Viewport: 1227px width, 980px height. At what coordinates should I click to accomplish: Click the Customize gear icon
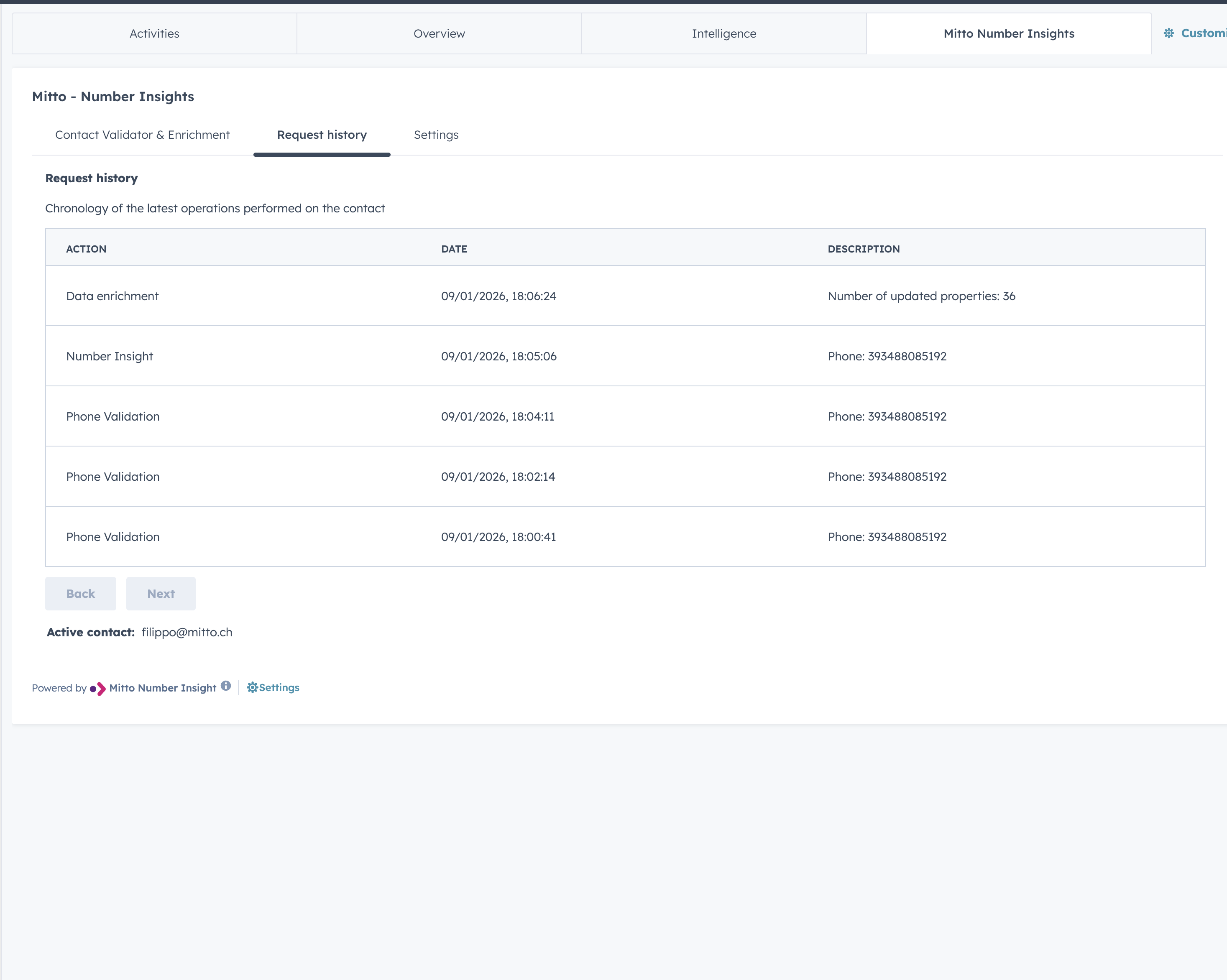coord(1168,33)
